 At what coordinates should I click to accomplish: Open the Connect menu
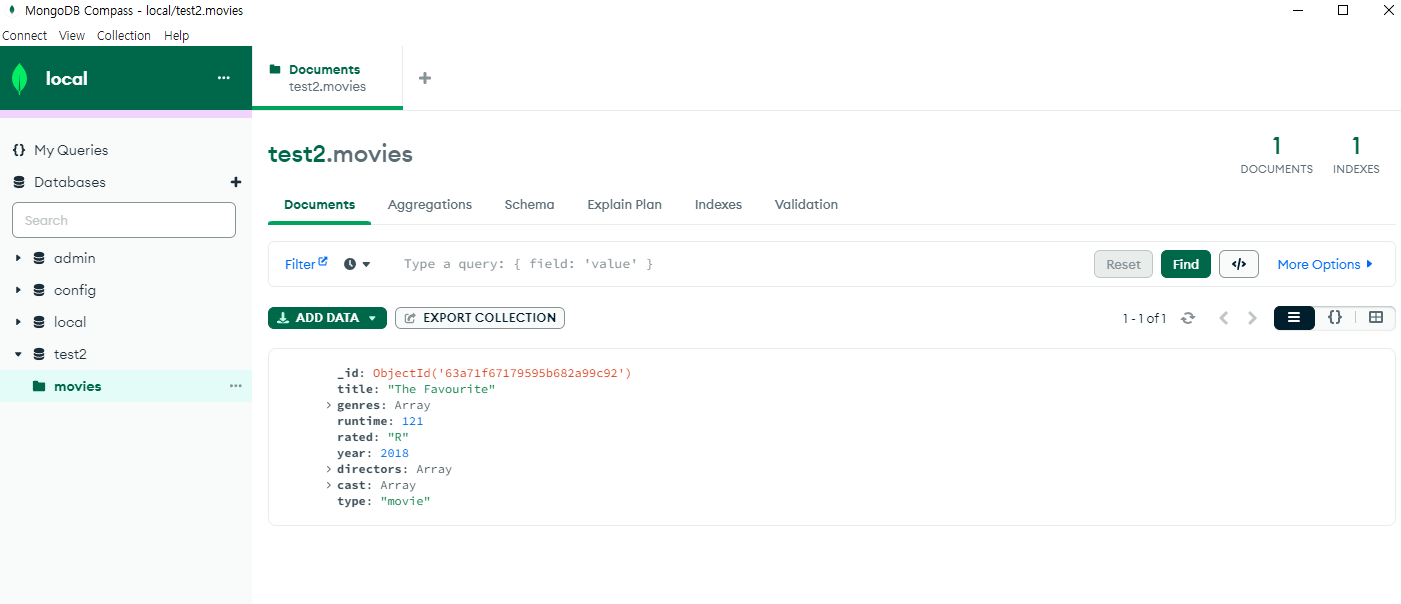pos(24,35)
